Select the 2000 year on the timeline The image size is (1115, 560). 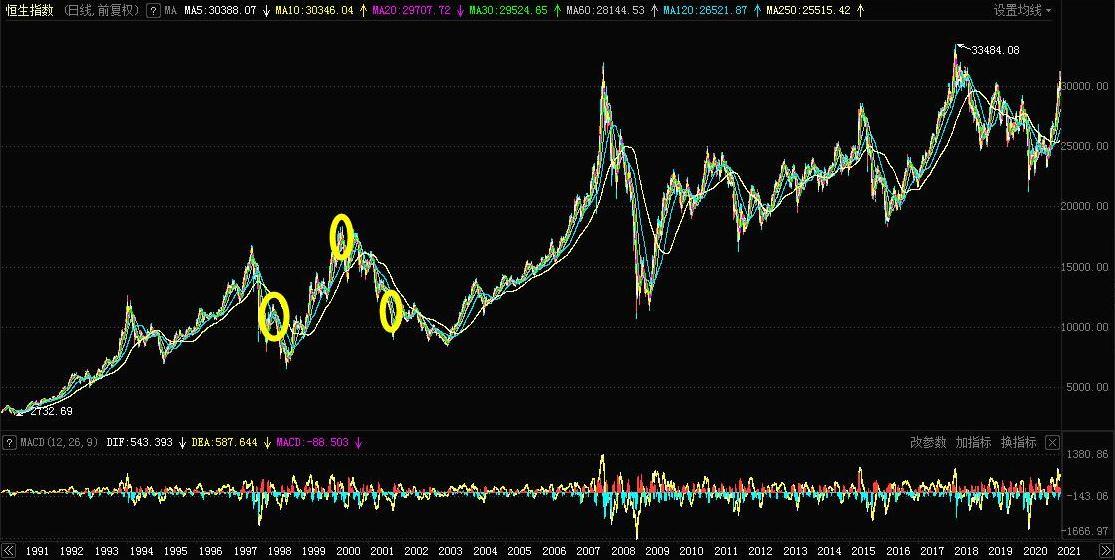point(348,551)
